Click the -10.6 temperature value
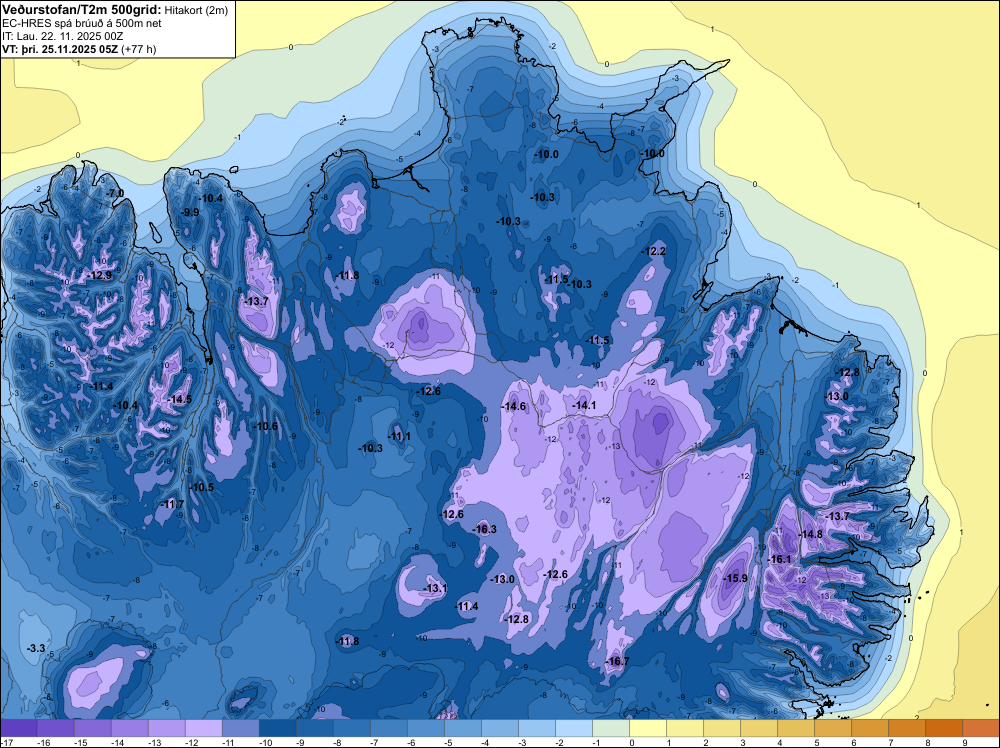The height and width of the screenshot is (748, 1000). coord(265,426)
